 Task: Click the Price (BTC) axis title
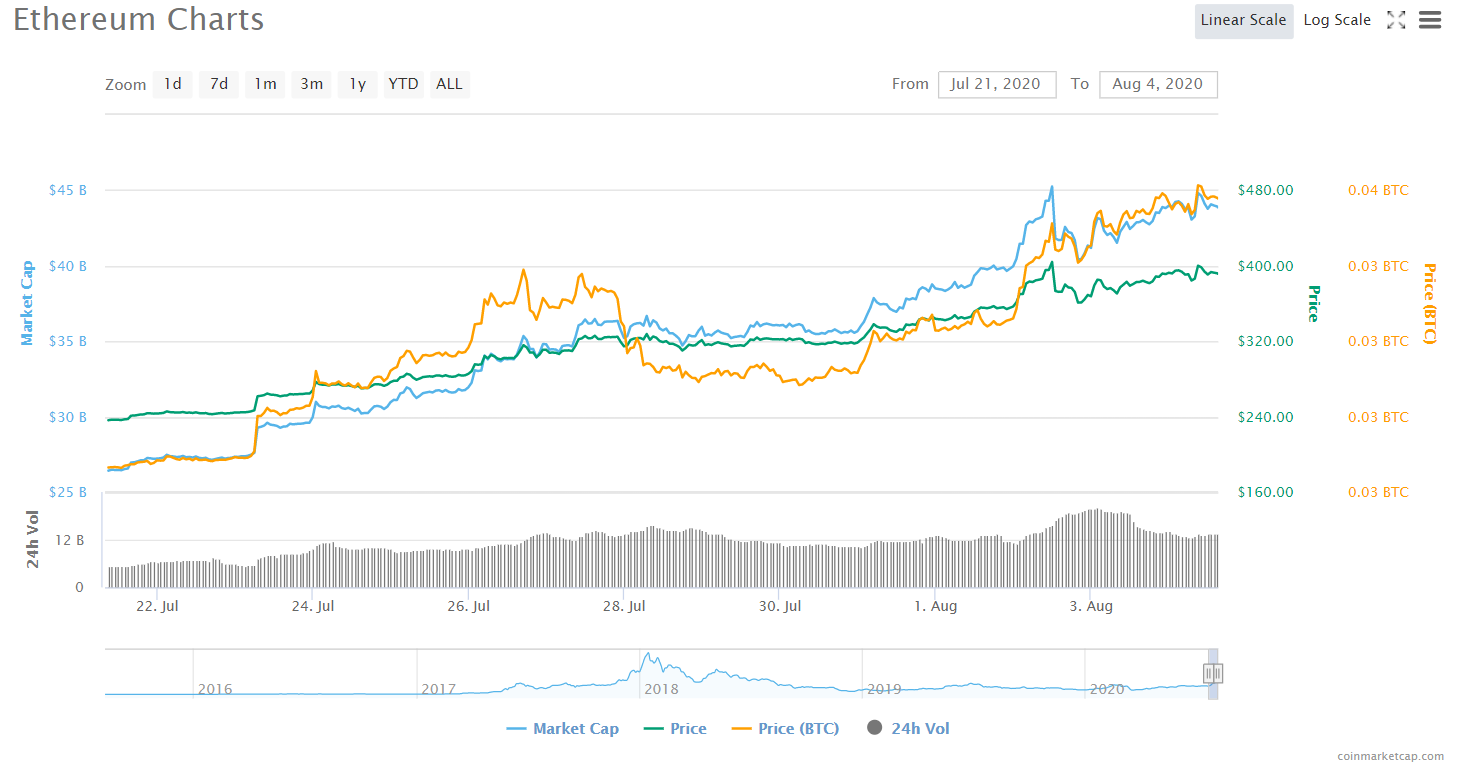(1429, 303)
